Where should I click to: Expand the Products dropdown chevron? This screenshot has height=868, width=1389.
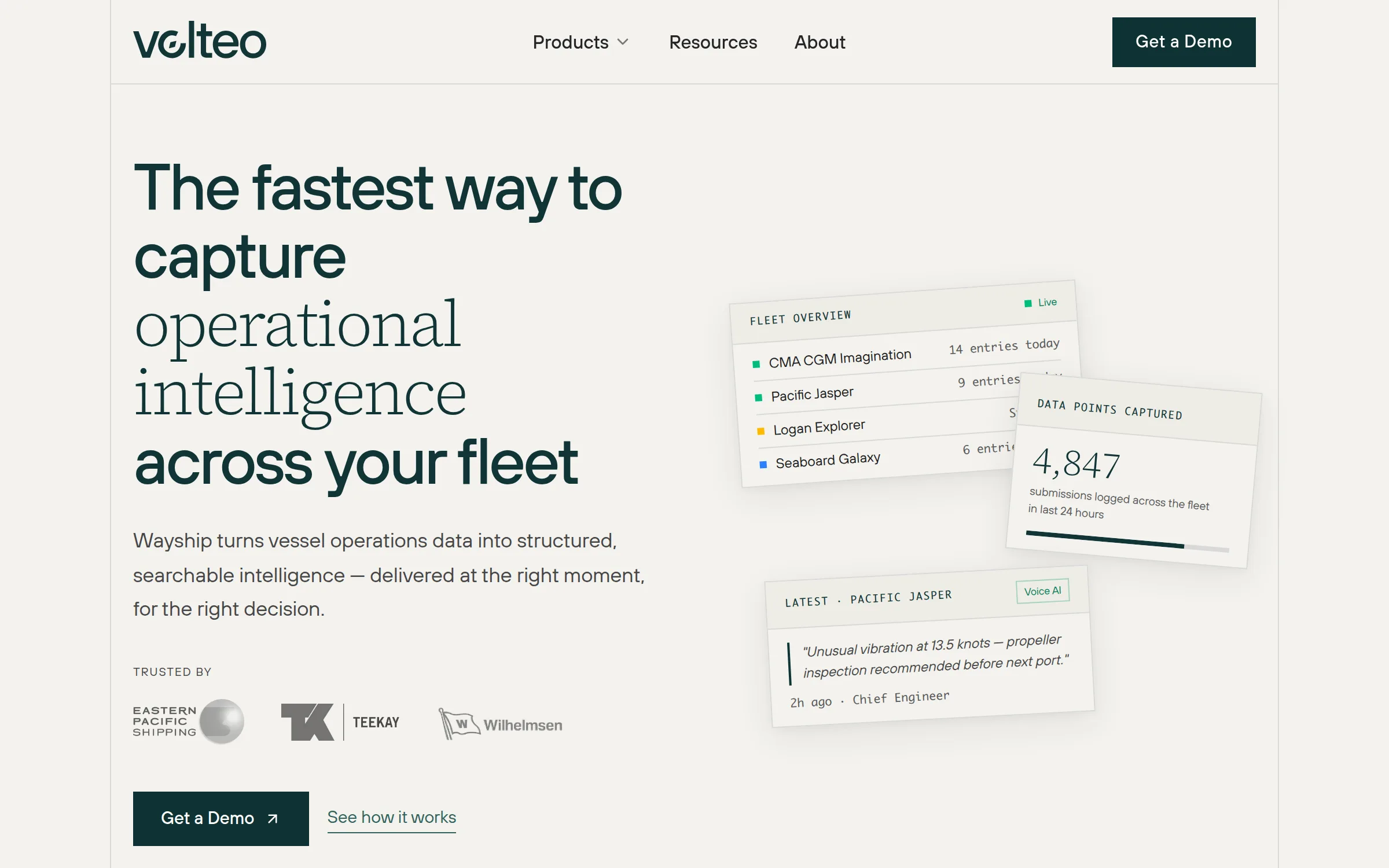pos(623,42)
